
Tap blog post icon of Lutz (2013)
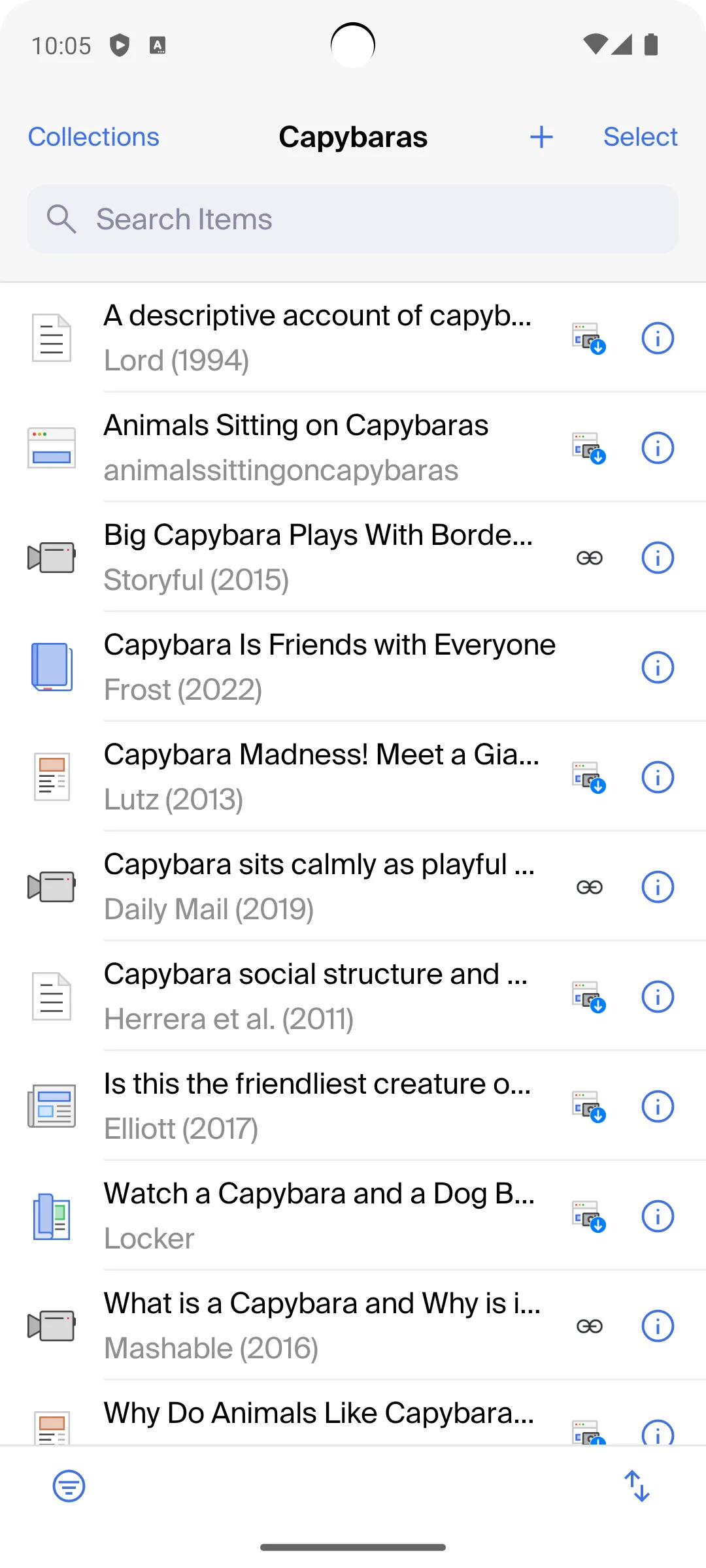click(52, 777)
